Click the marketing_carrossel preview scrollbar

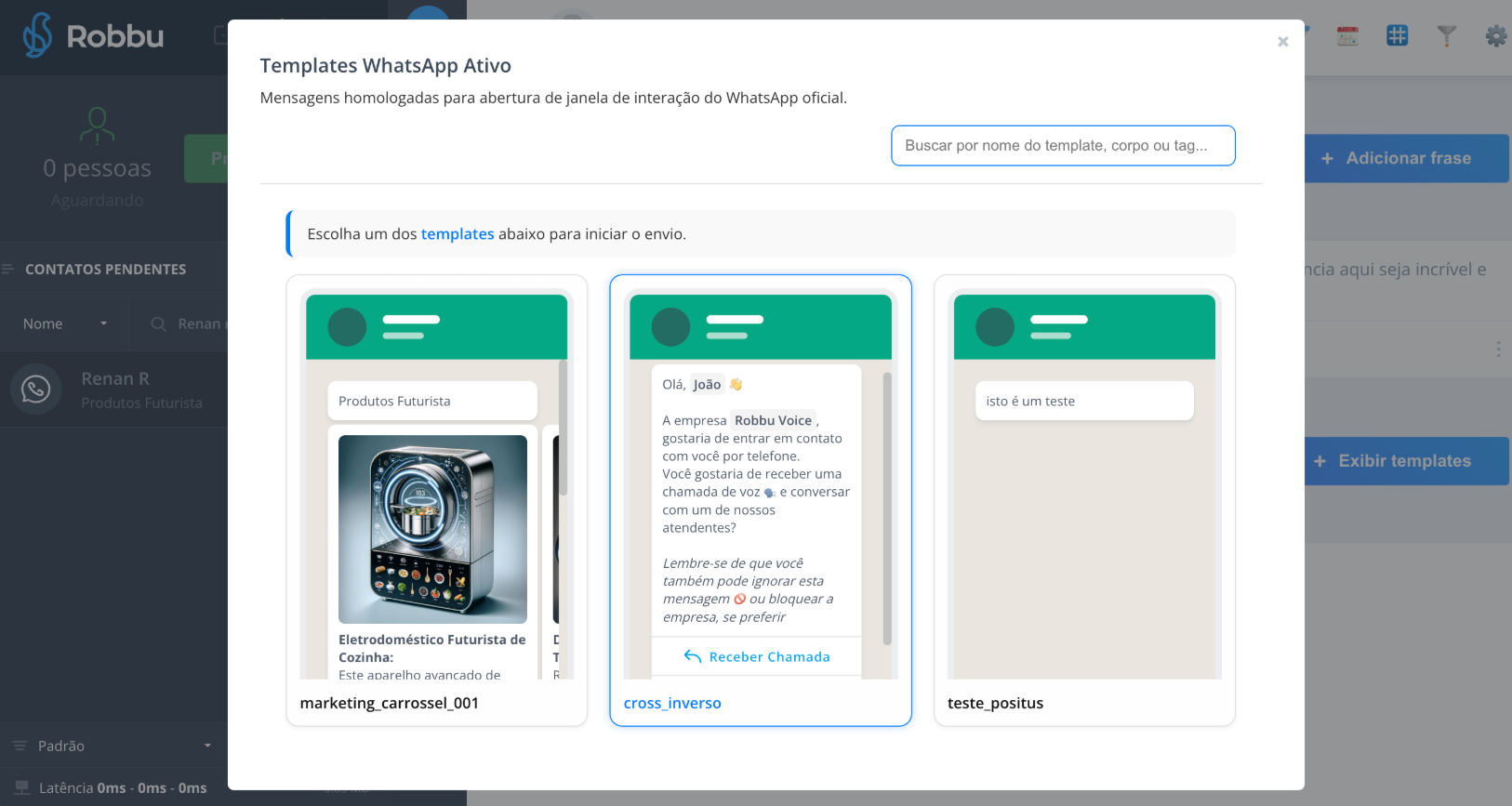(x=563, y=428)
